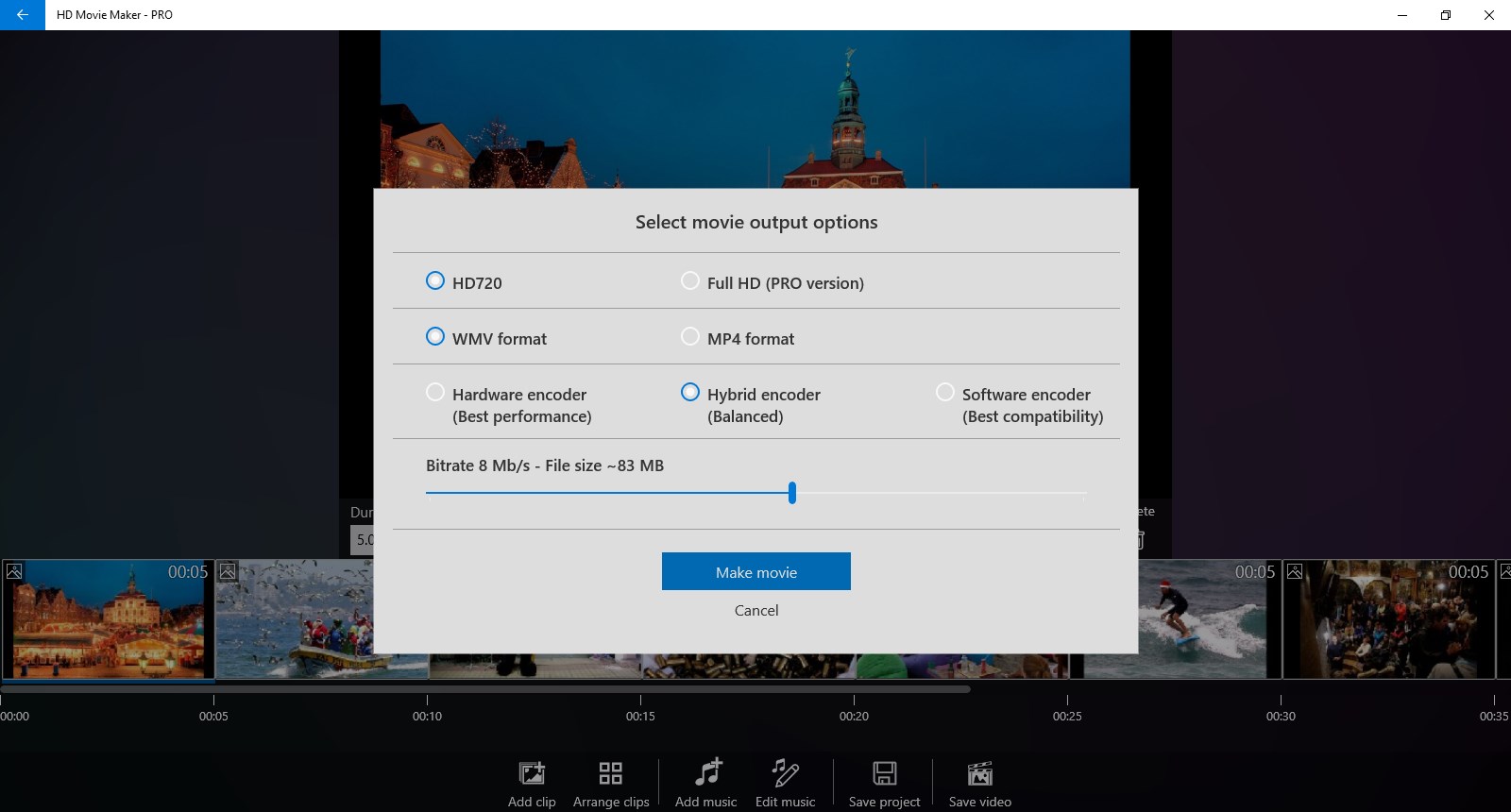The height and width of the screenshot is (812, 1511).
Task: Click the timeline horizontal scrollbar
Action: (x=485, y=689)
